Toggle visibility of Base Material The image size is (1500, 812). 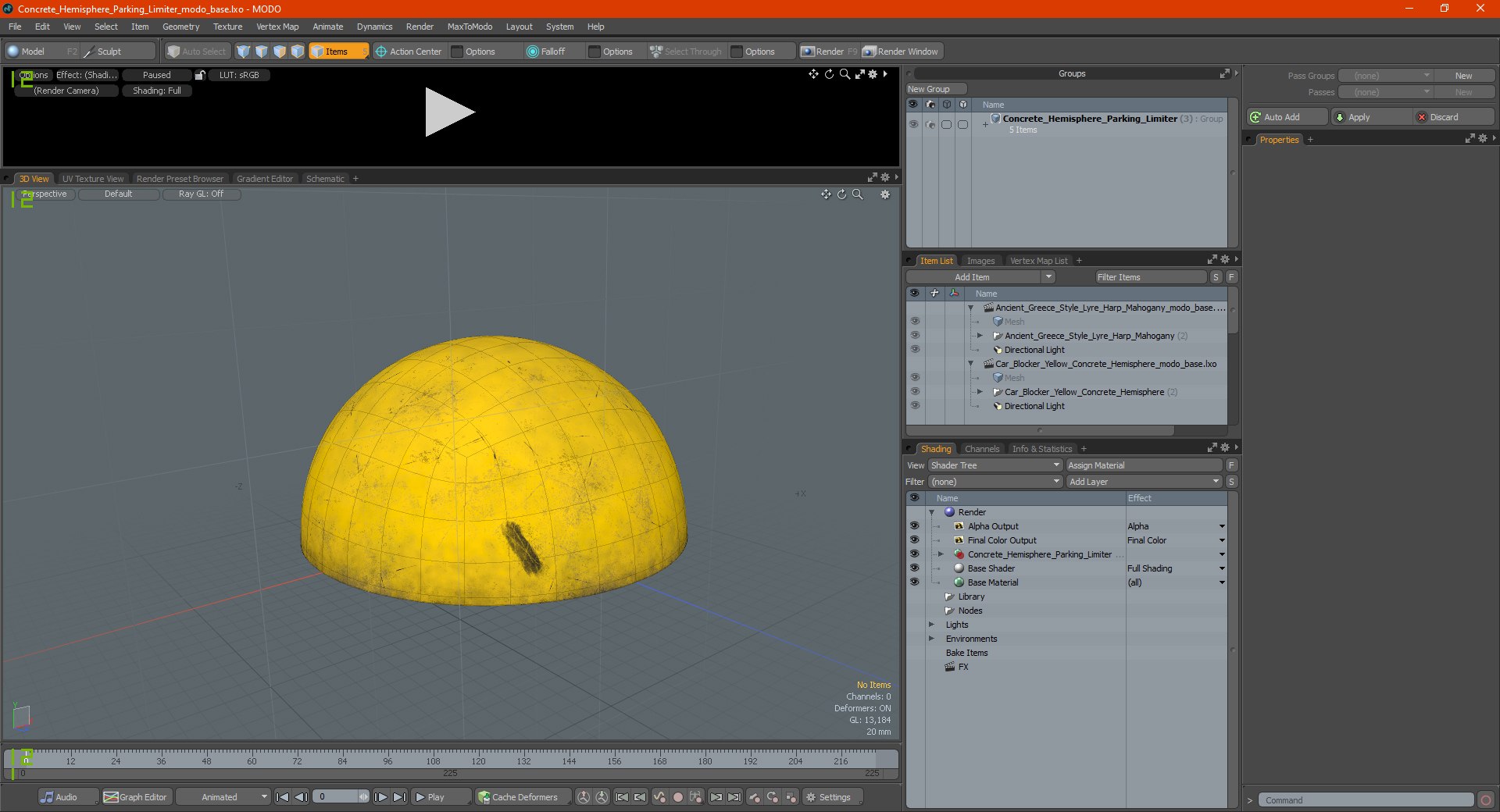coord(914,582)
